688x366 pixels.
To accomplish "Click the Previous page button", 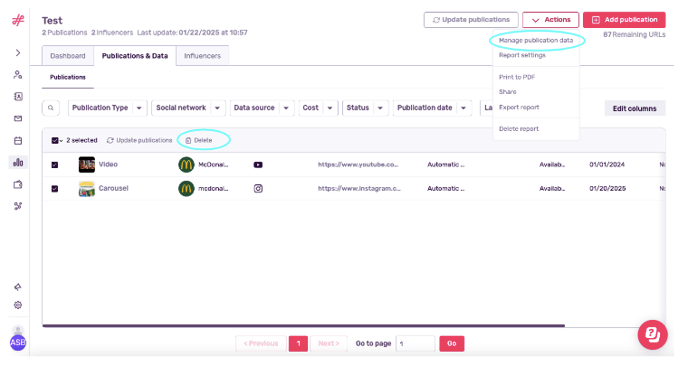I will point(261,344).
